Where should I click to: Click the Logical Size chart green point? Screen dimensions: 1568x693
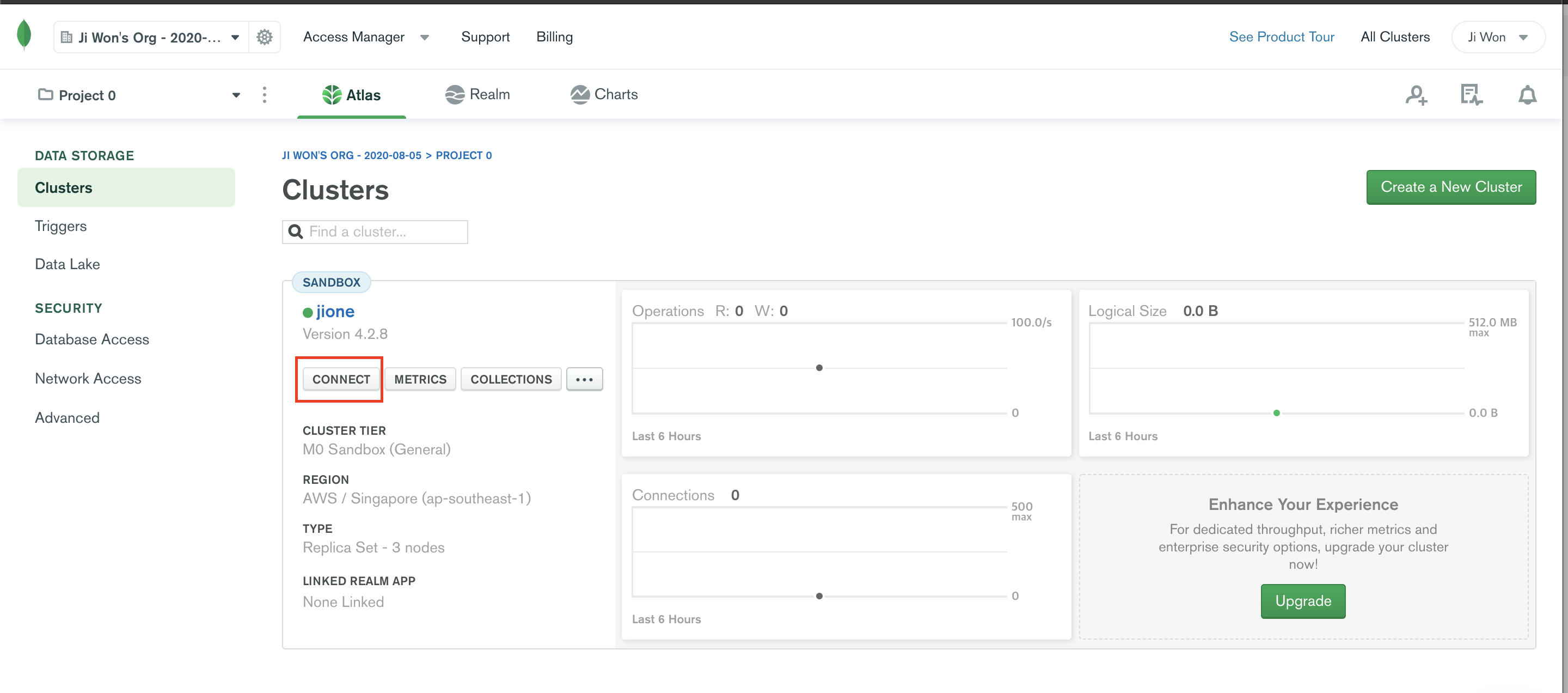click(x=1276, y=413)
